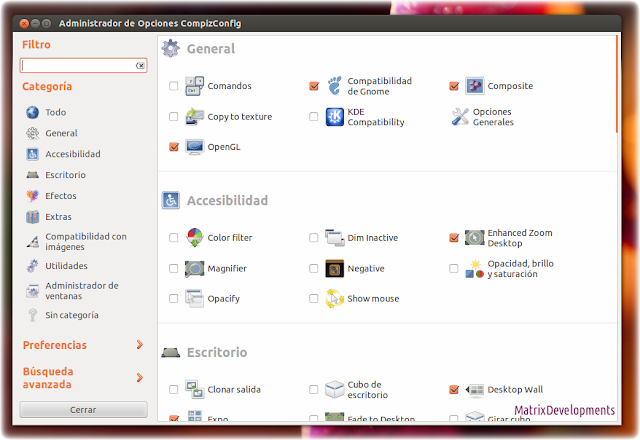Uncheck the Composite checkbox
The image size is (640, 440).
[454, 86]
